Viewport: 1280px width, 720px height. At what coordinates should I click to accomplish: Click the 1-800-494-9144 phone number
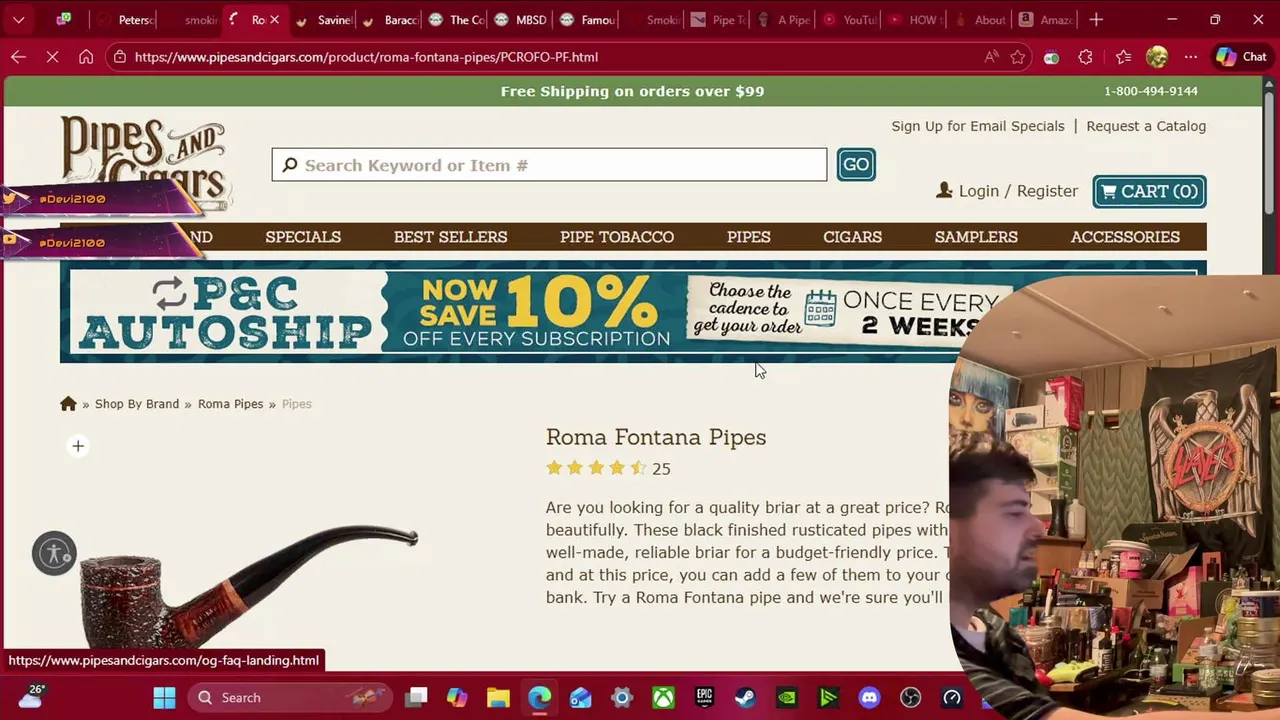pyautogui.click(x=1151, y=91)
